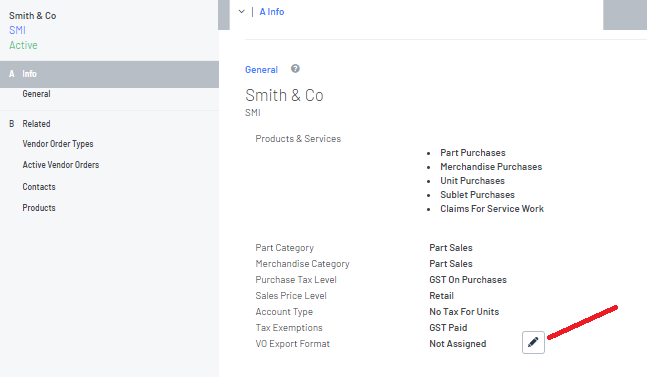
Task: Select the A Info sidebar section
Action: click(109, 74)
